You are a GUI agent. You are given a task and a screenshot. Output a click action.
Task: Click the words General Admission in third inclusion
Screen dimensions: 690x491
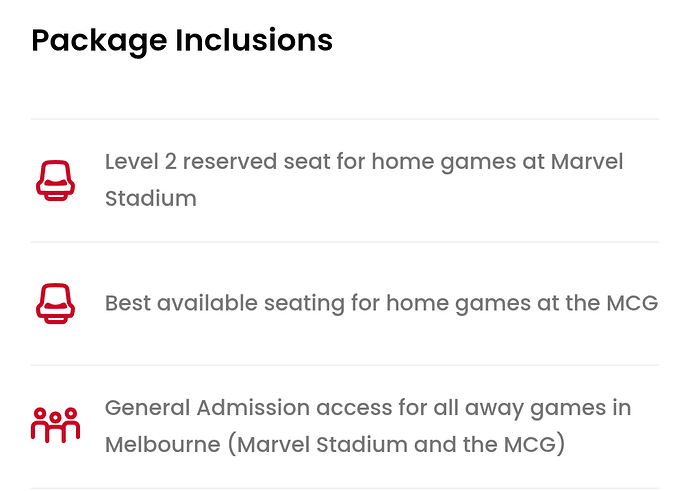coord(207,407)
